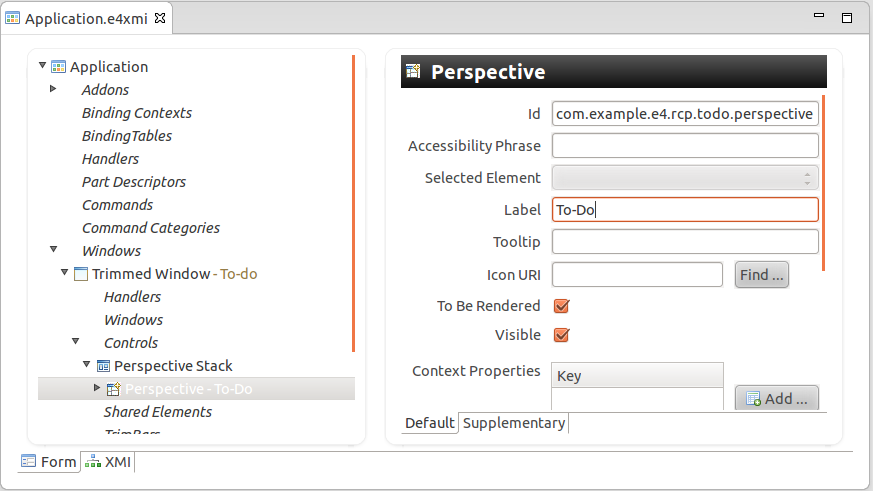Click the Perspective Stack icon
873x491 pixels.
click(x=103, y=366)
